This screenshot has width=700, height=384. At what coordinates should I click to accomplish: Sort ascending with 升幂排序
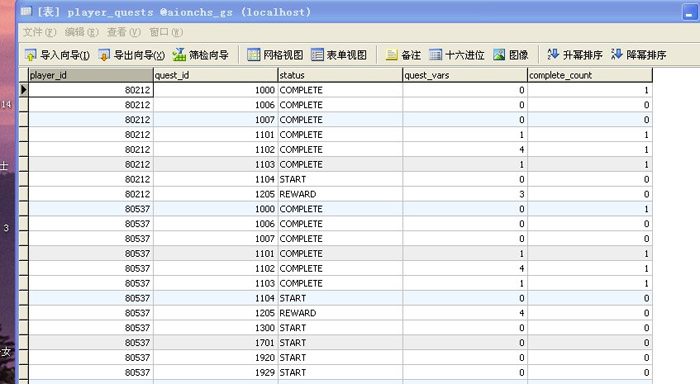tap(553, 54)
